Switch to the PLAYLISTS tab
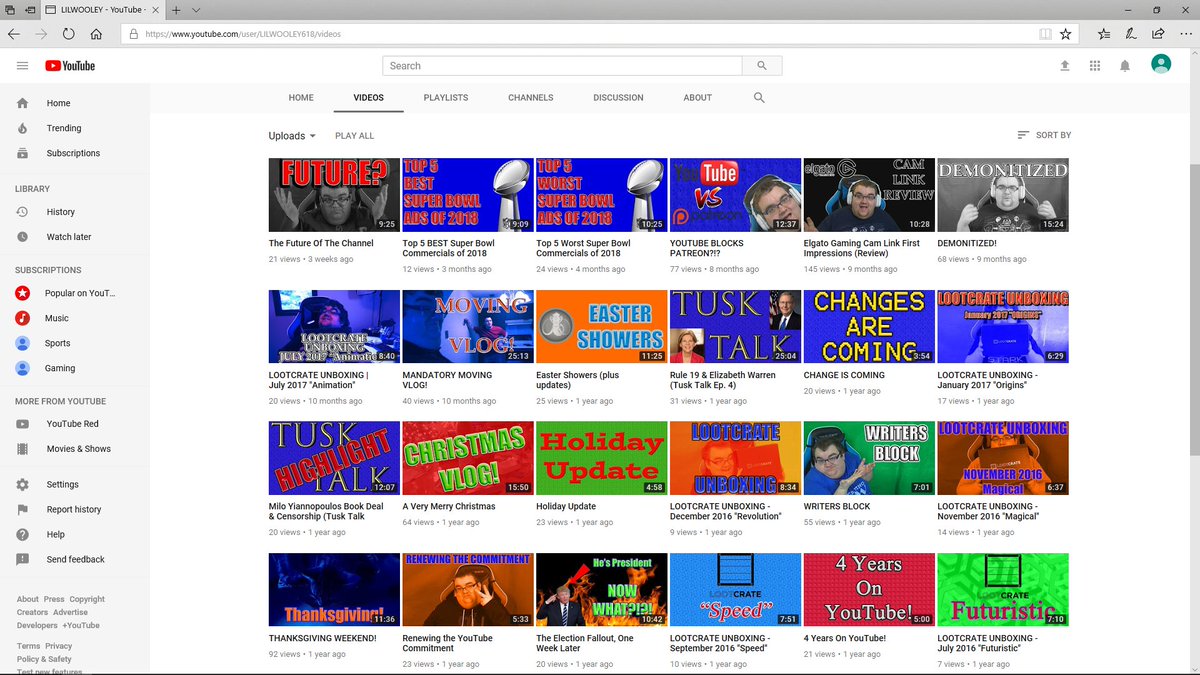 [446, 98]
